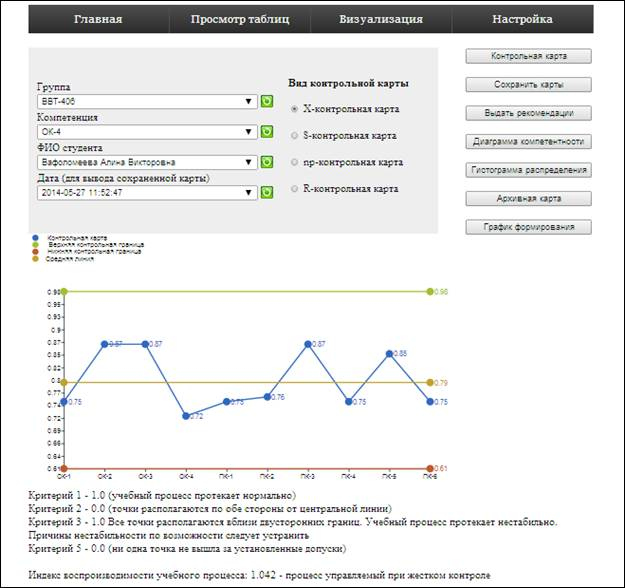Show Гистограмма распределения
625x588 pixels.
tap(529, 170)
